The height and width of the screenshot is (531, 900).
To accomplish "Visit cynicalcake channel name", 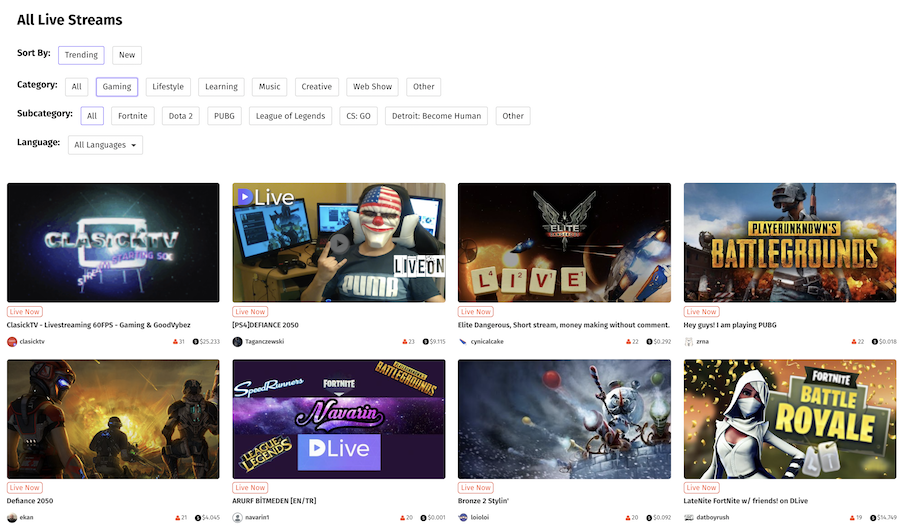I will pyautogui.click(x=487, y=342).
